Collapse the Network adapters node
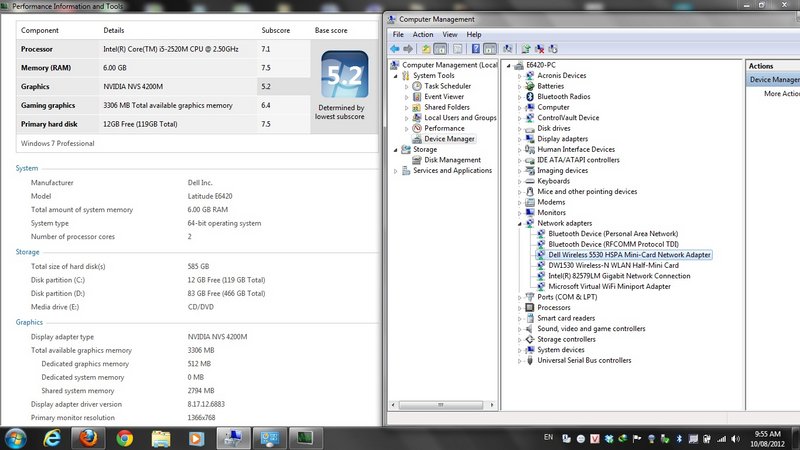Viewport: 800px width, 450px height. pyautogui.click(x=518, y=223)
